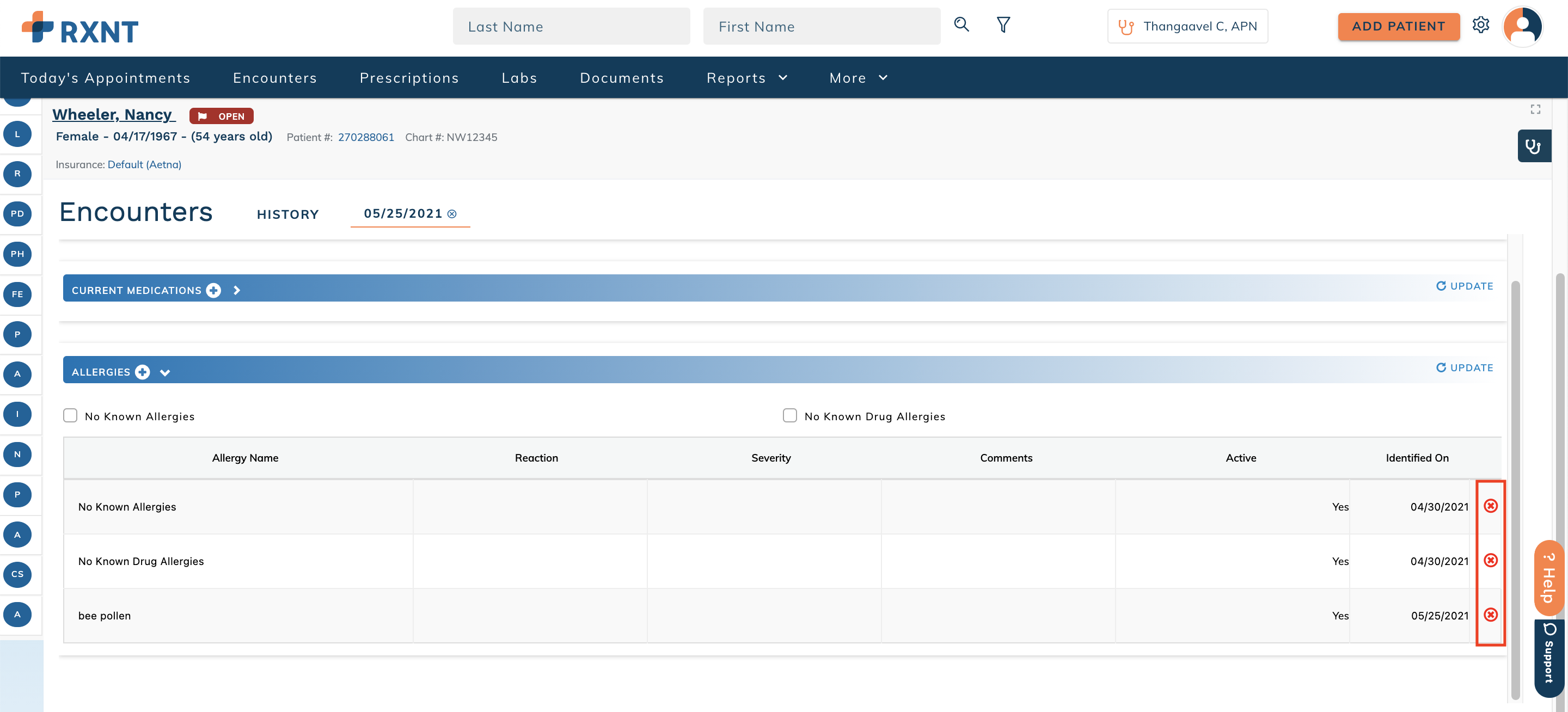
Task: Open Default (Aetna) insurance link
Action: [144, 165]
